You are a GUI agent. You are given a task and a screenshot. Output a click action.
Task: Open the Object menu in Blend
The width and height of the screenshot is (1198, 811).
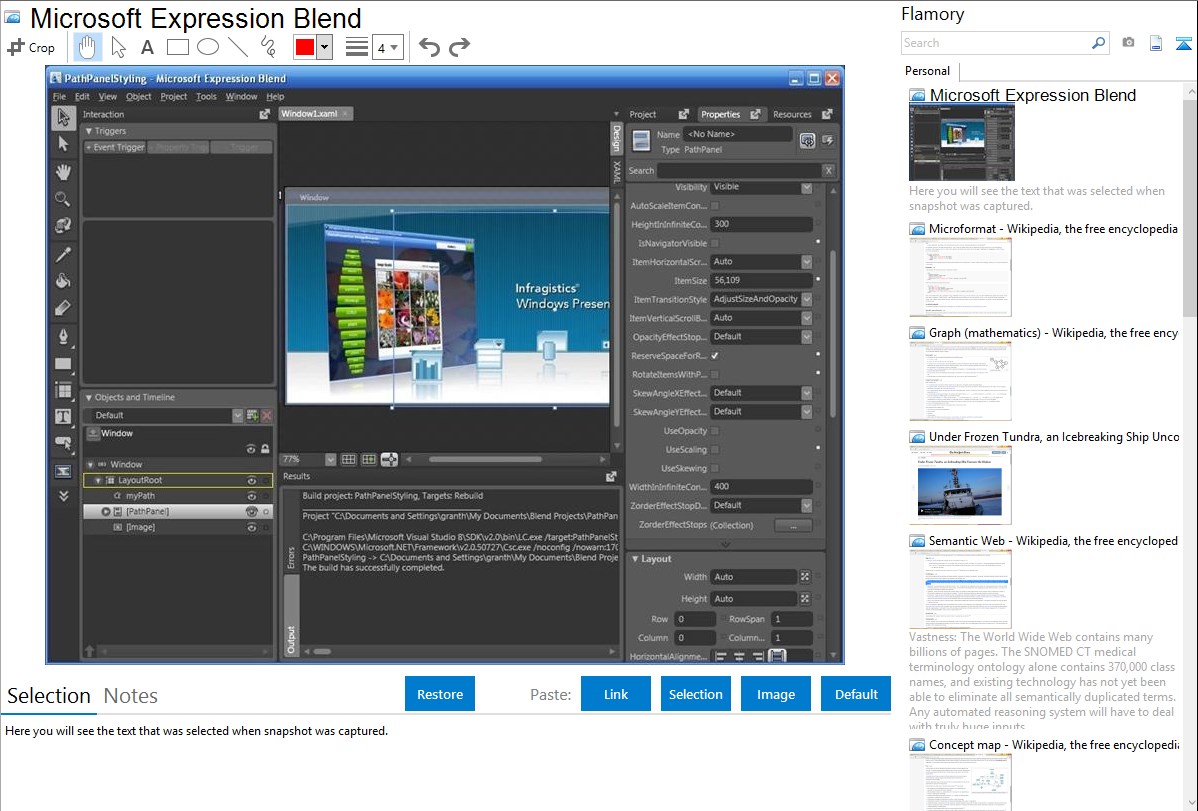coord(138,97)
